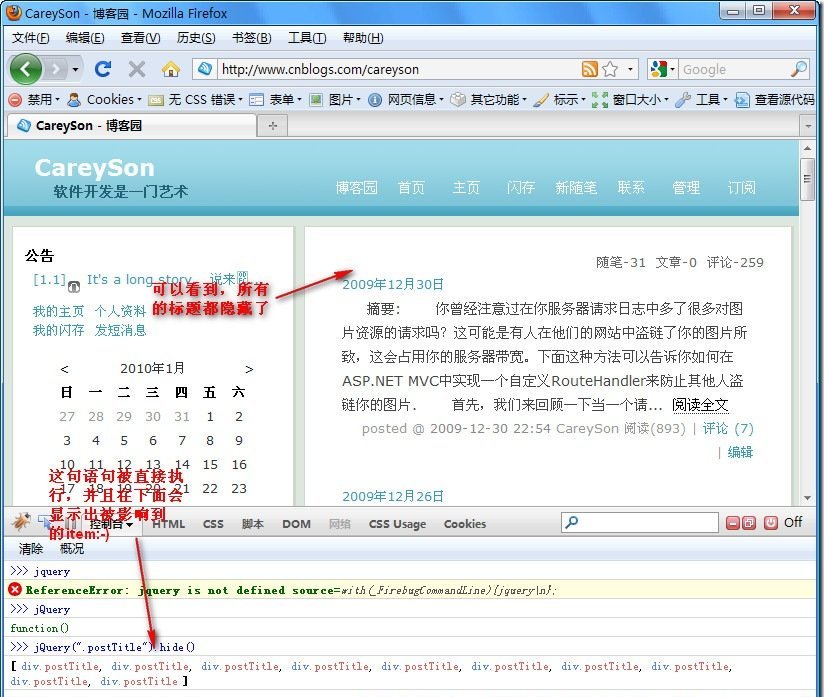Click the 概况 profile button

pyautogui.click(x=72, y=549)
